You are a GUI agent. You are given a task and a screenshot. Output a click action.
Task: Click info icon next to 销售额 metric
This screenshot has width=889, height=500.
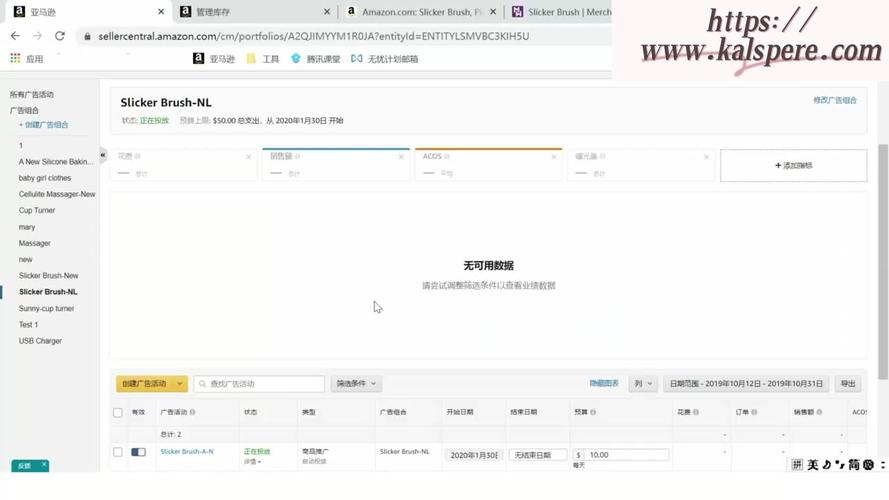(298, 156)
